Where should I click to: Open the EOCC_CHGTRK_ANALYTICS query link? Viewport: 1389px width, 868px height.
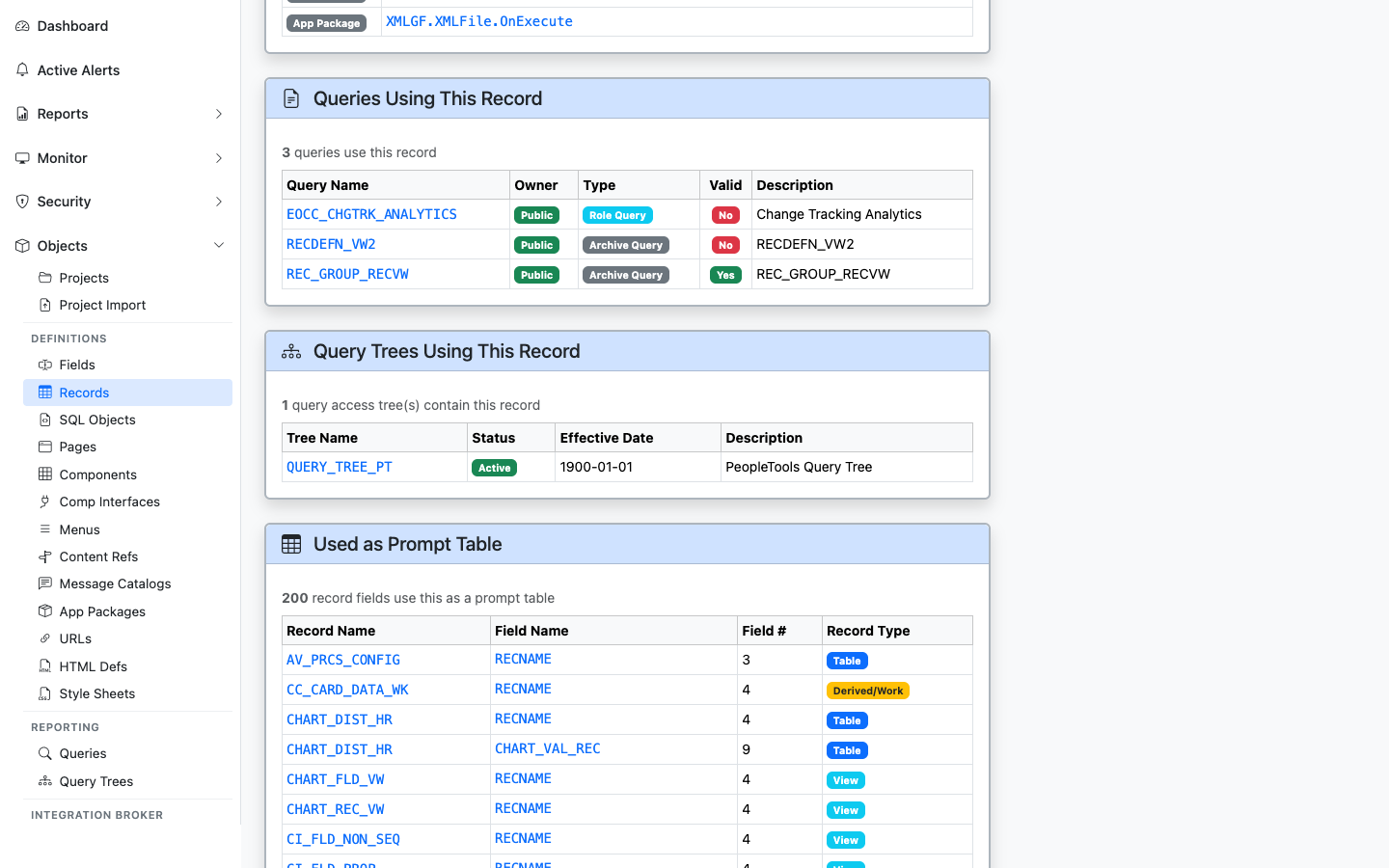coord(371,214)
